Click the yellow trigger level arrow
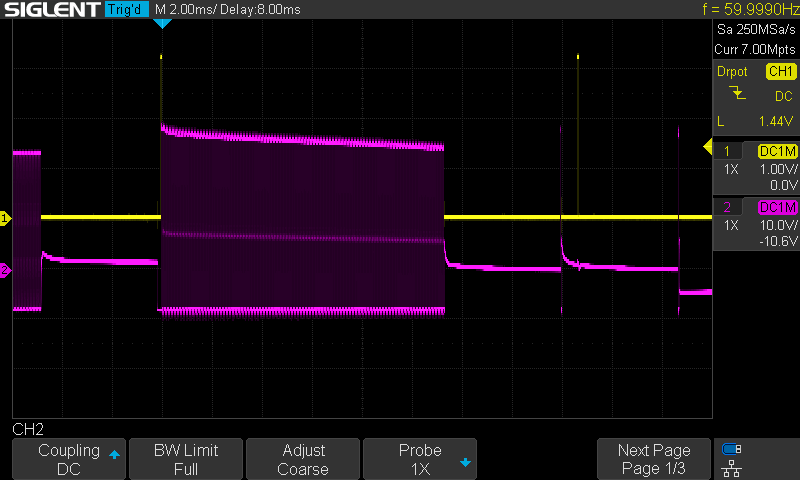The width and height of the screenshot is (800, 480). tap(708, 147)
